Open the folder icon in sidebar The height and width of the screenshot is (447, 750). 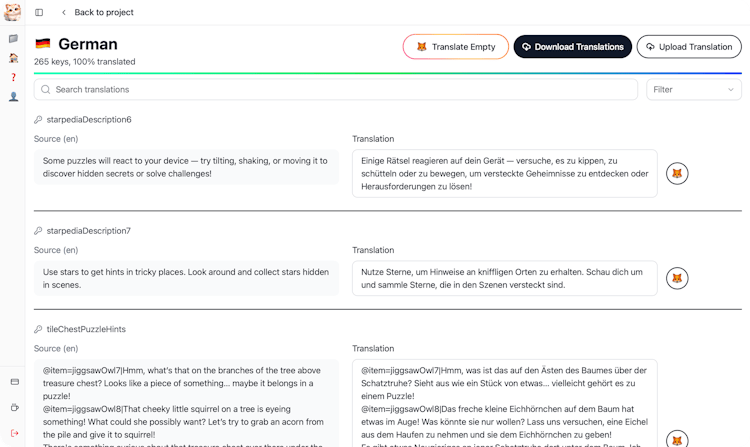(13, 39)
